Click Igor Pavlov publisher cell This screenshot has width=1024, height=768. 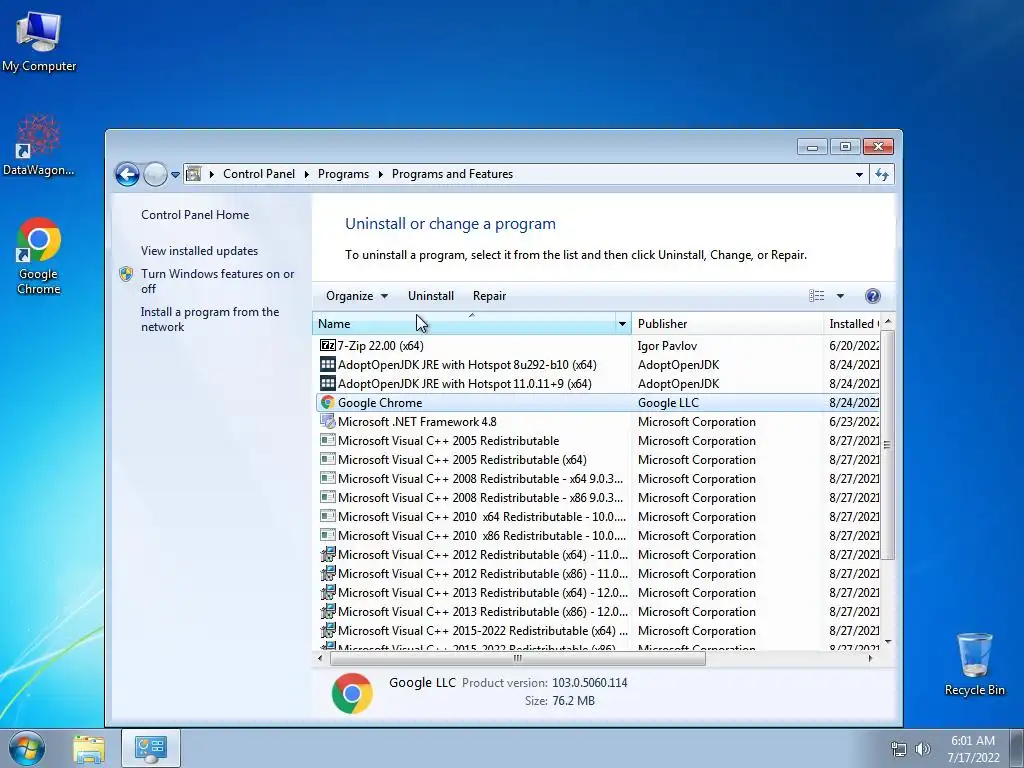click(x=667, y=346)
